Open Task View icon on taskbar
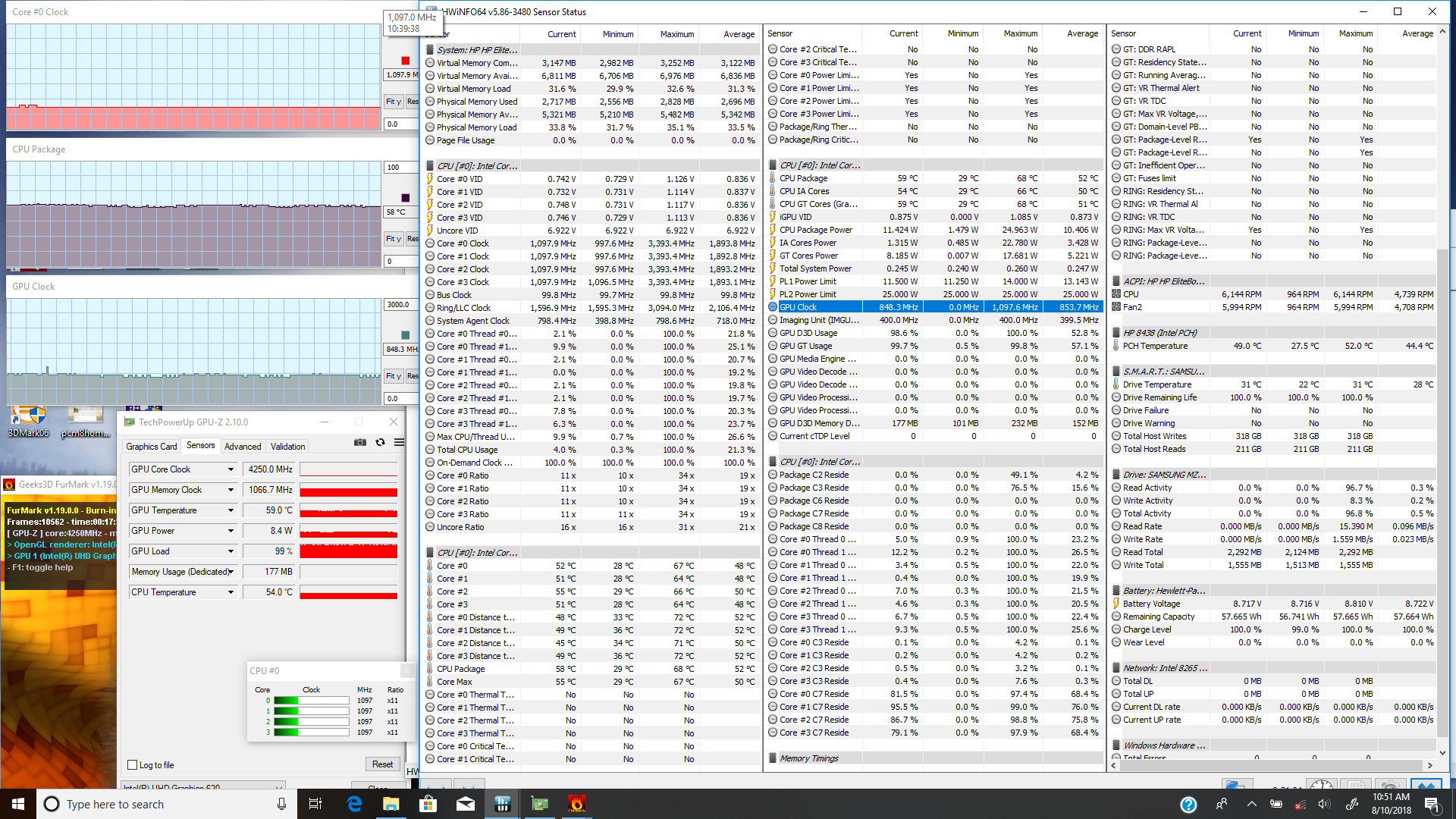Viewport: 1456px width, 819px height. click(315, 804)
